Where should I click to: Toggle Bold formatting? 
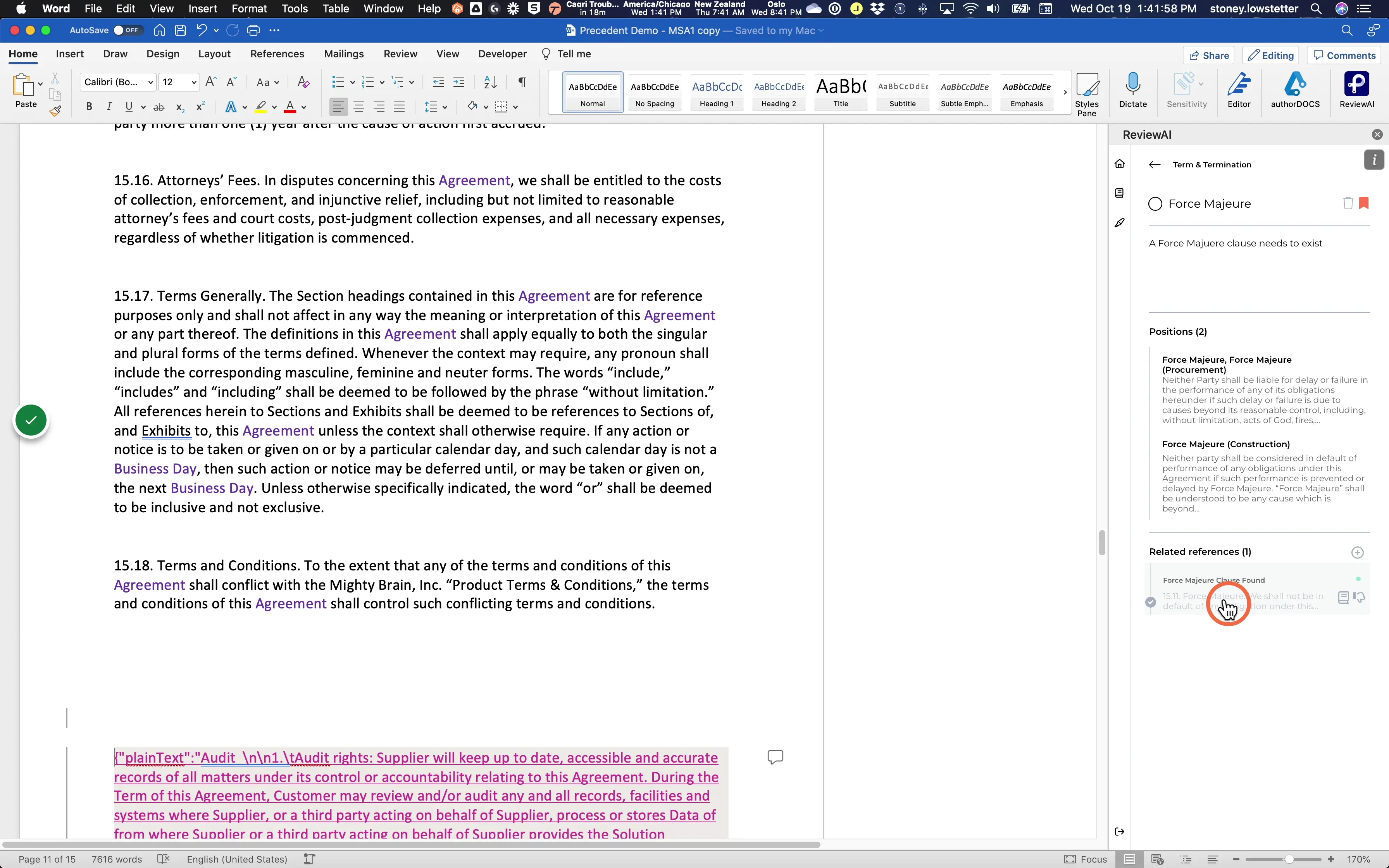[89, 107]
